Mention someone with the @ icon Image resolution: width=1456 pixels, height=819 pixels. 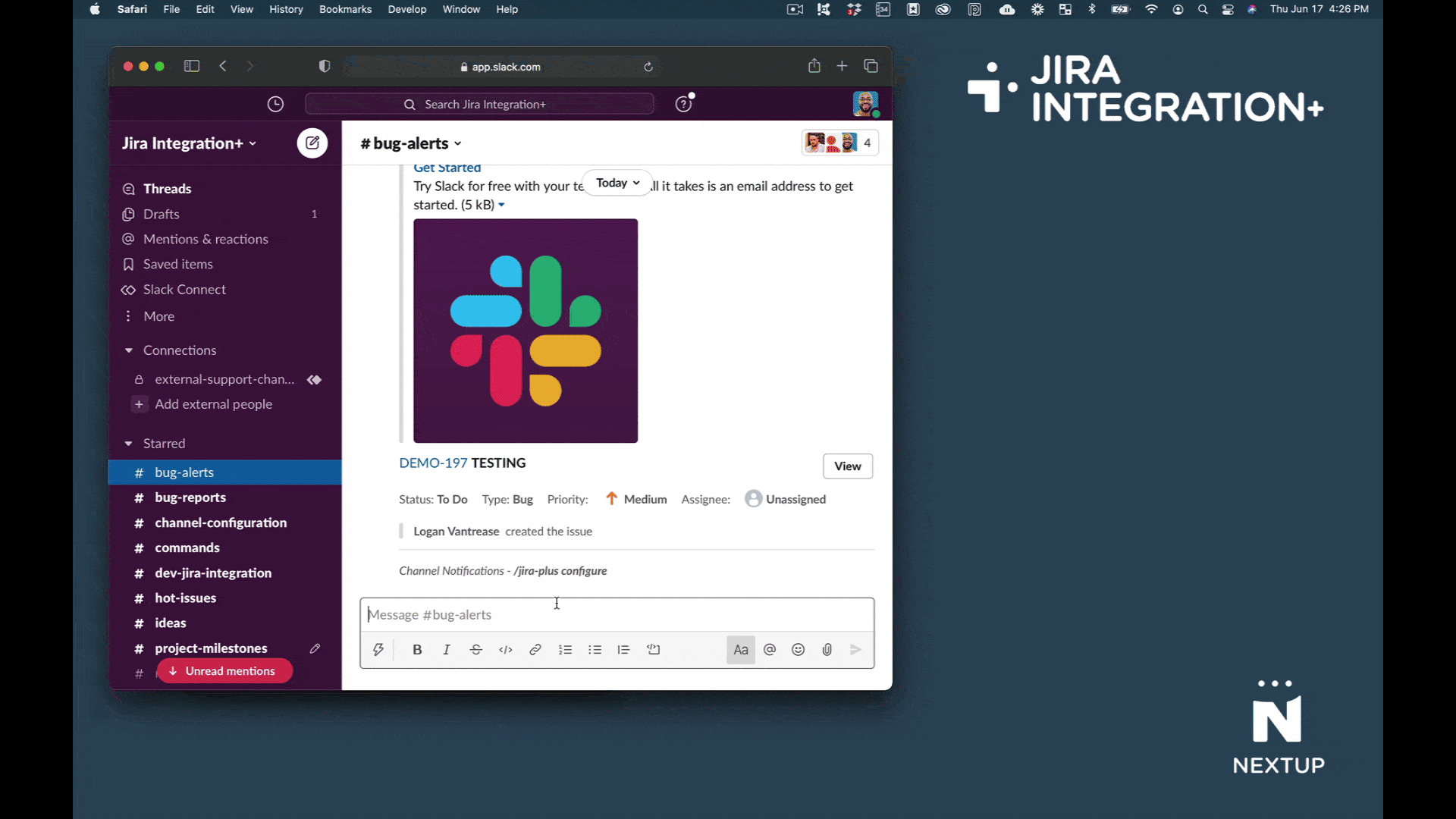pos(770,650)
